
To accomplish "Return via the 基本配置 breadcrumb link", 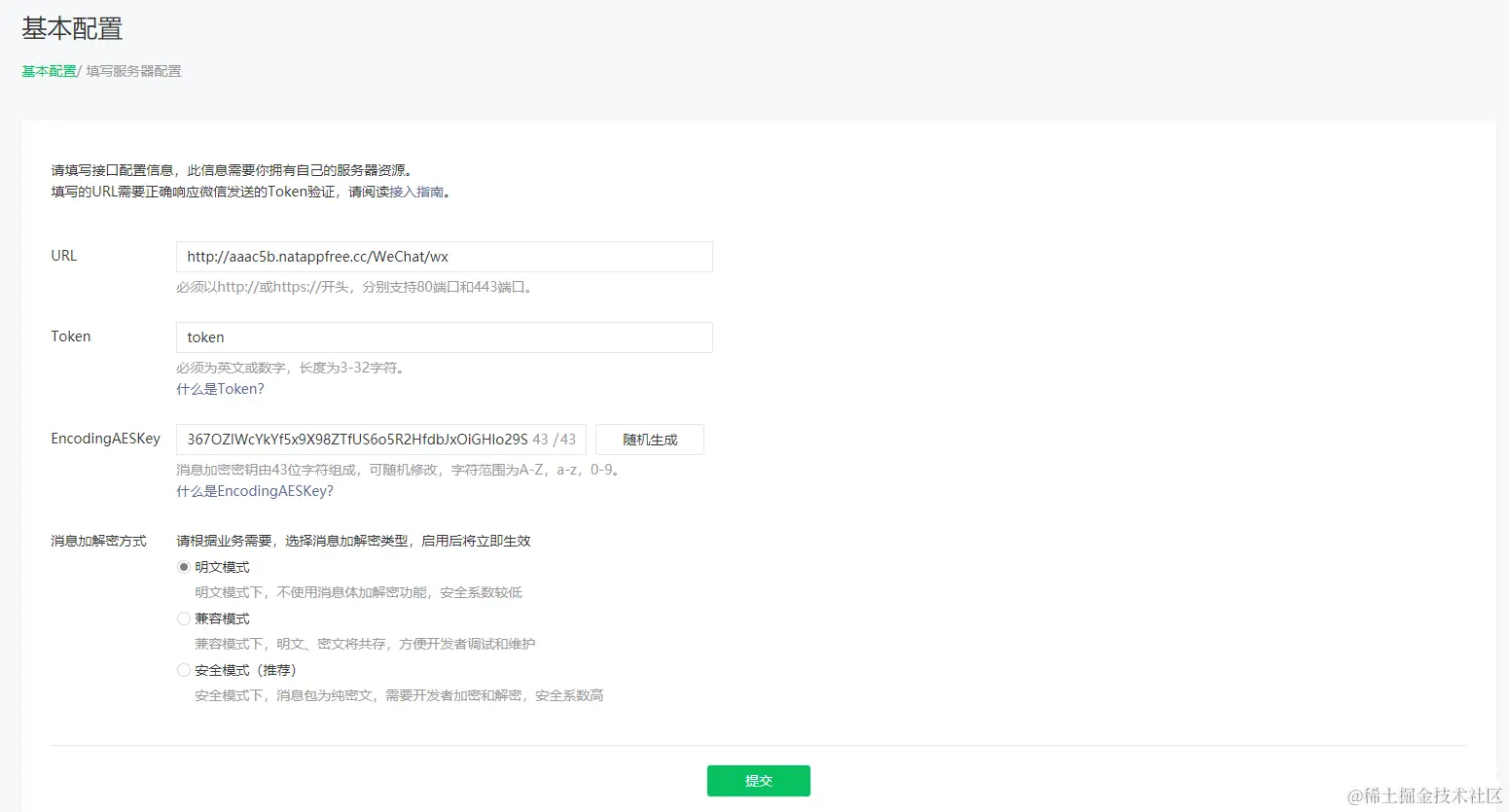I will (x=47, y=70).
